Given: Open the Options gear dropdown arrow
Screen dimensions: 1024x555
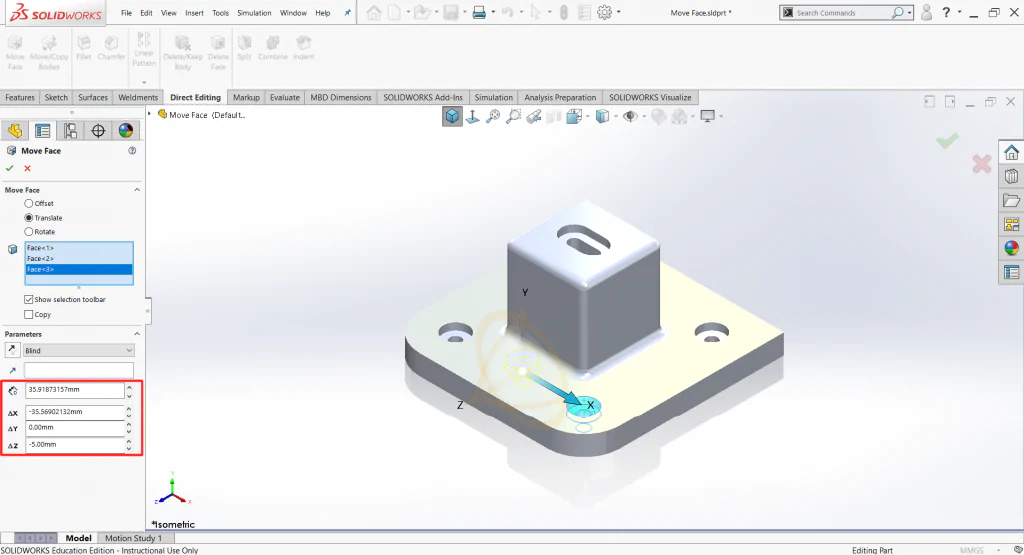Looking at the screenshot, I should coord(618,12).
